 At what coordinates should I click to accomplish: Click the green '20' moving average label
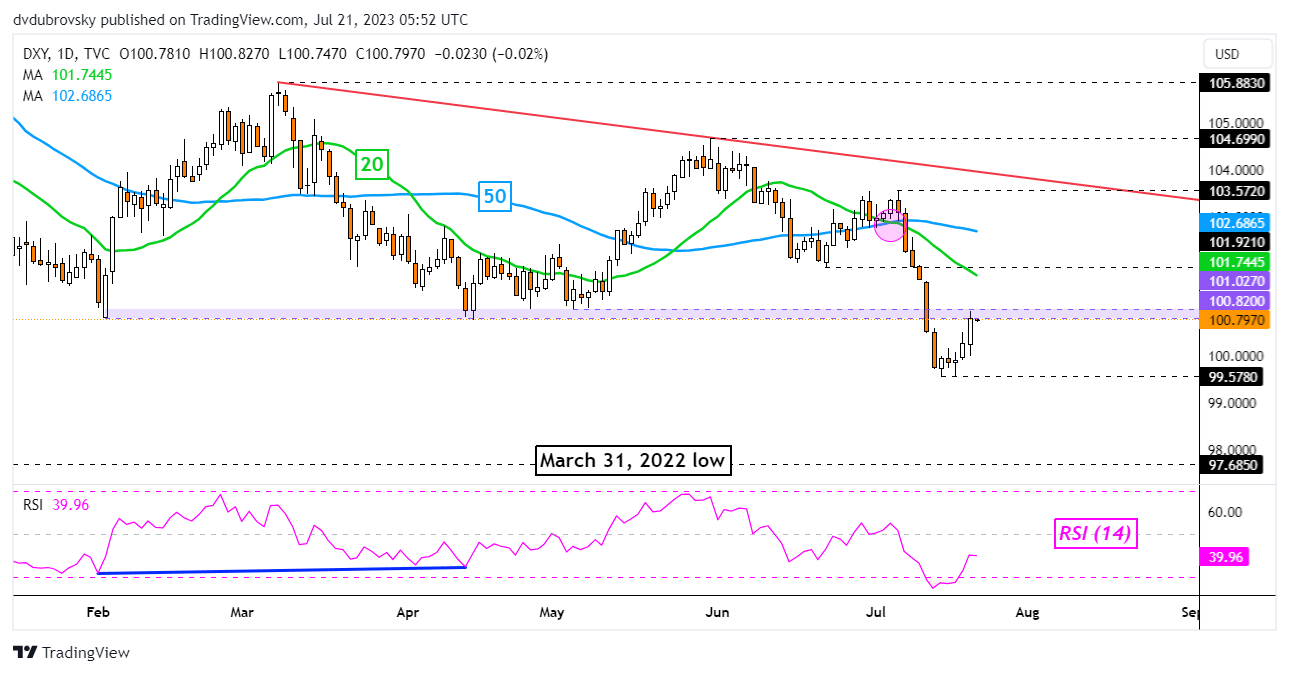(x=372, y=163)
